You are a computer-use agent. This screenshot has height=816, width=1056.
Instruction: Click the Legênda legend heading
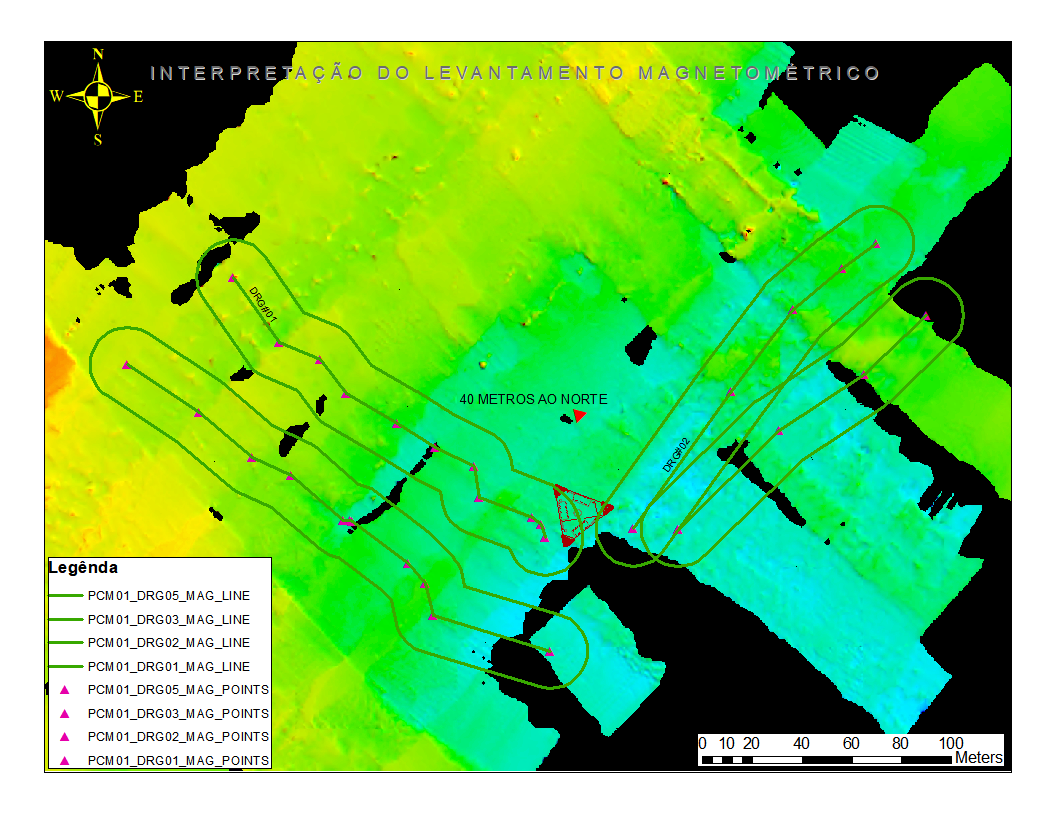pyautogui.click(x=83, y=568)
